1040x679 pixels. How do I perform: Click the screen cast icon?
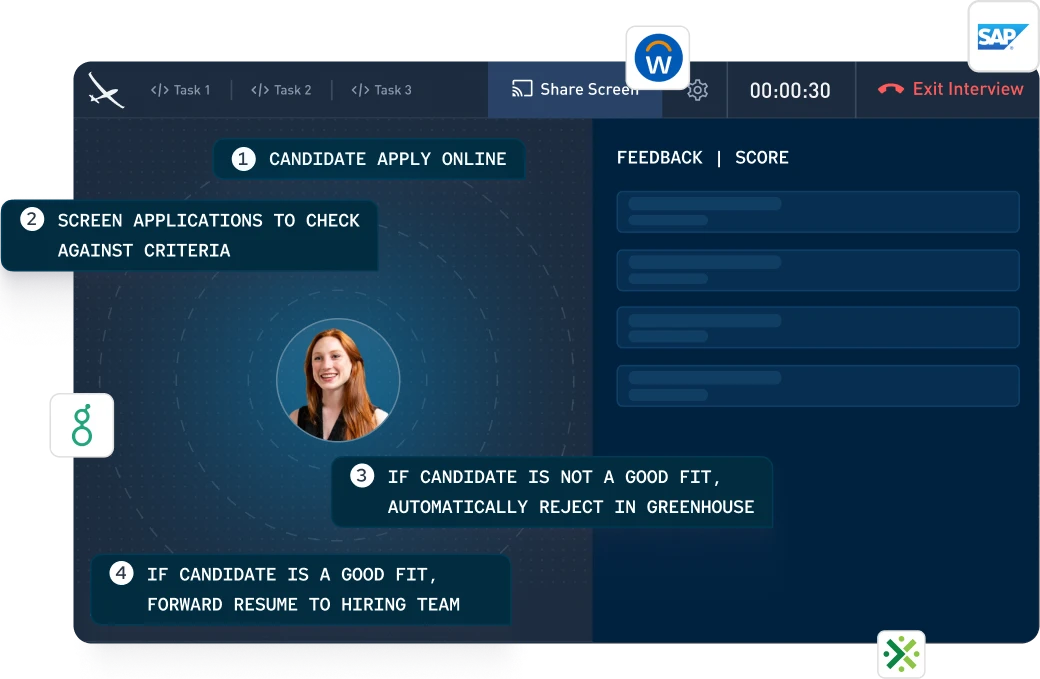(x=522, y=89)
